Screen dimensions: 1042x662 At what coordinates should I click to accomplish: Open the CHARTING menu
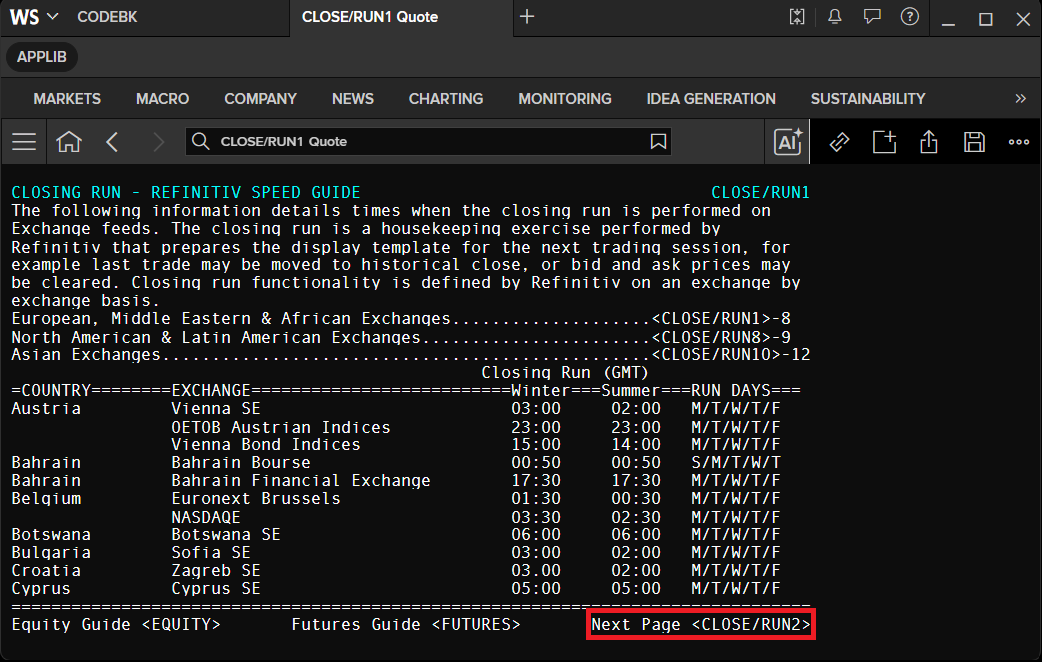446,99
